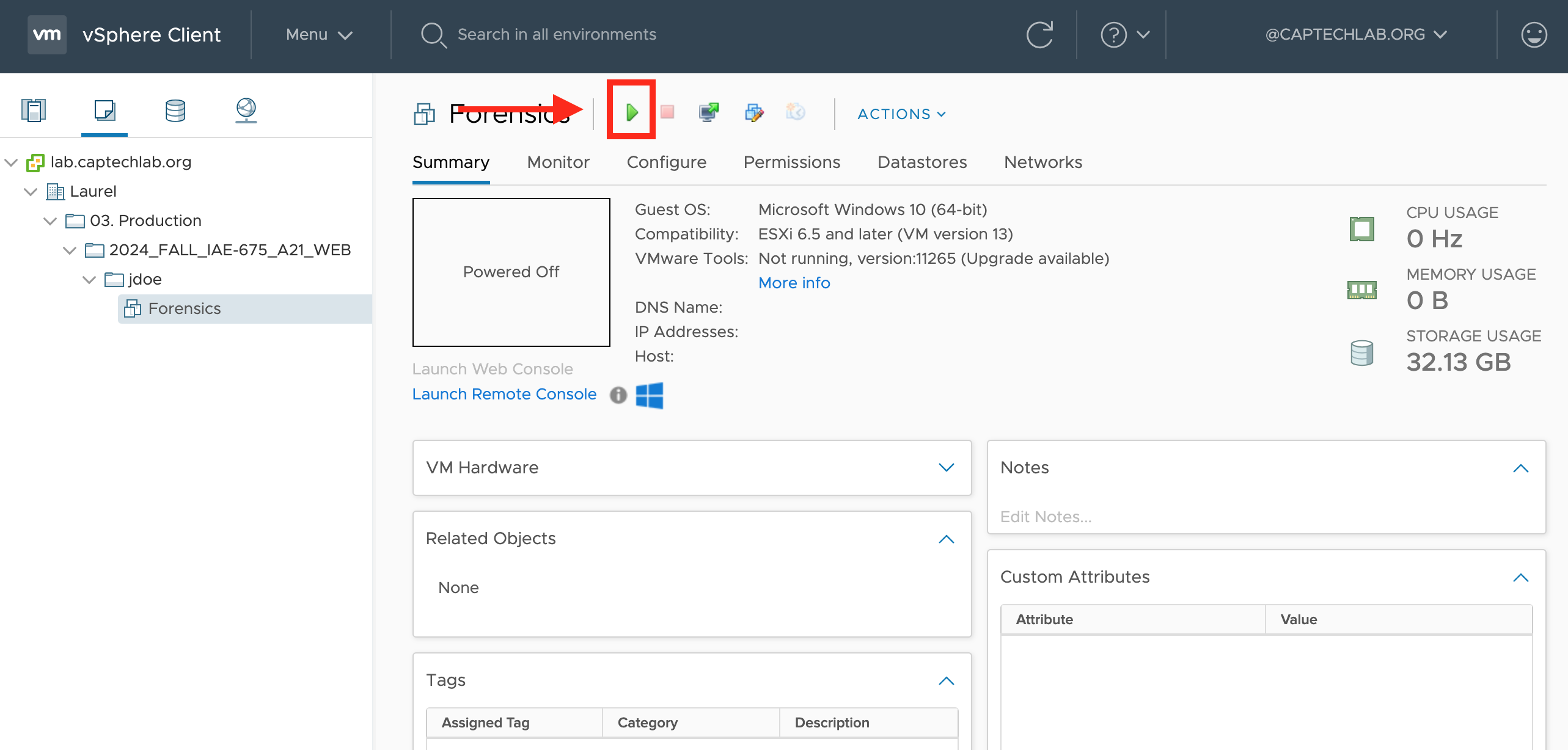Open the ACTIONS dropdown
The height and width of the screenshot is (750, 1568).
coord(901,114)
